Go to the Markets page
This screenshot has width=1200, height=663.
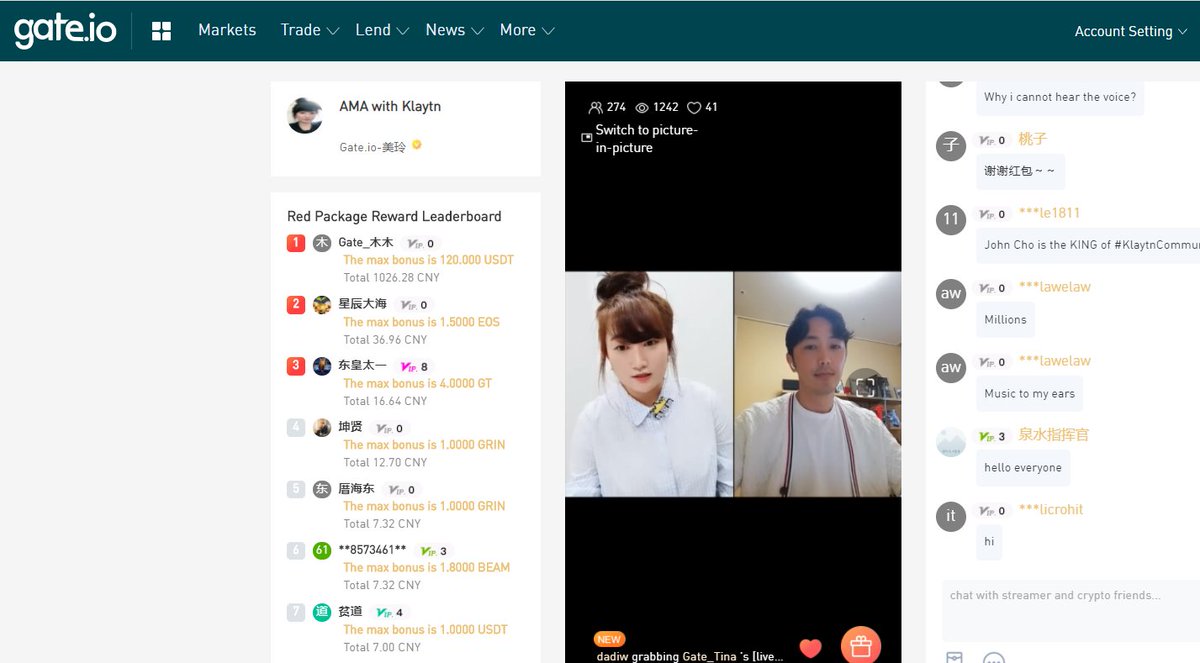click(227, 30)
